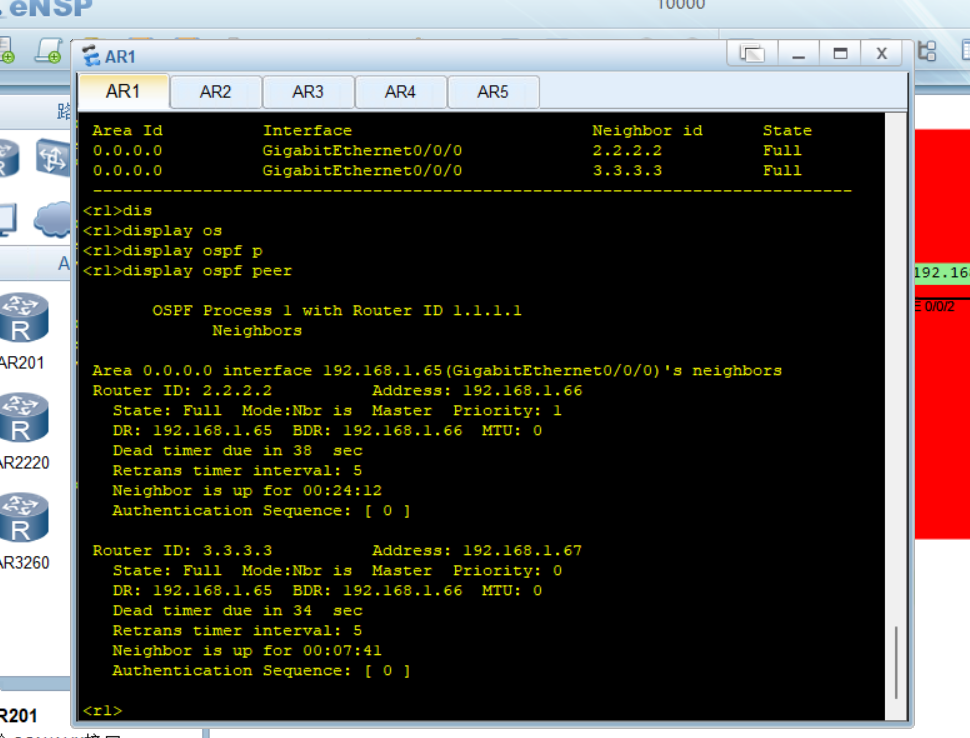Image resolution: width=970 pixels, height=738 pixels.
Task: Click the open topology scroll icon
Action: (x=48, y=52)
